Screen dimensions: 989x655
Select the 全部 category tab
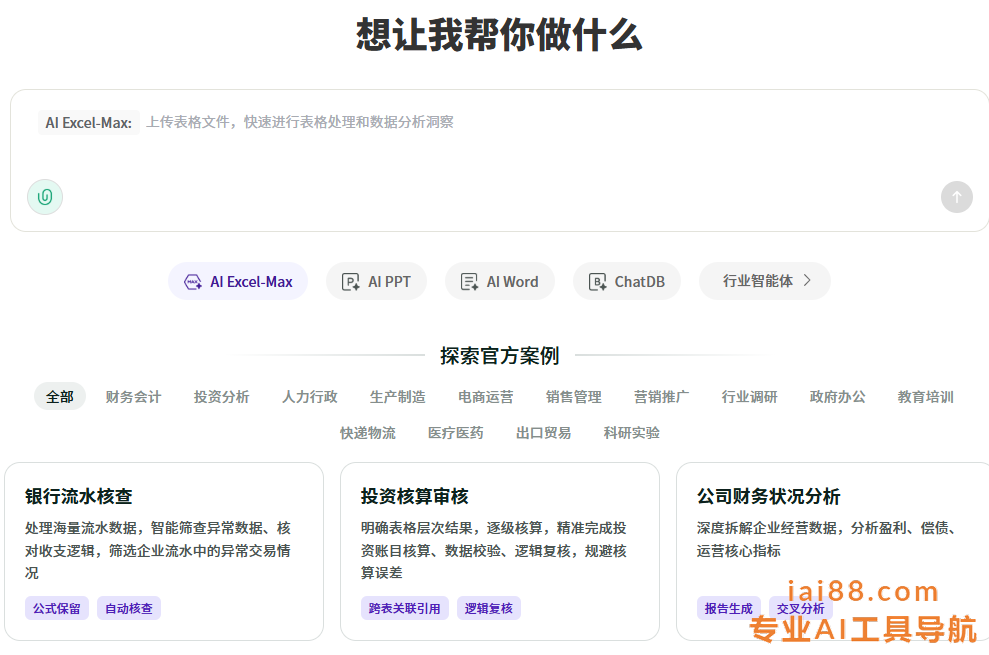[60, 396]
